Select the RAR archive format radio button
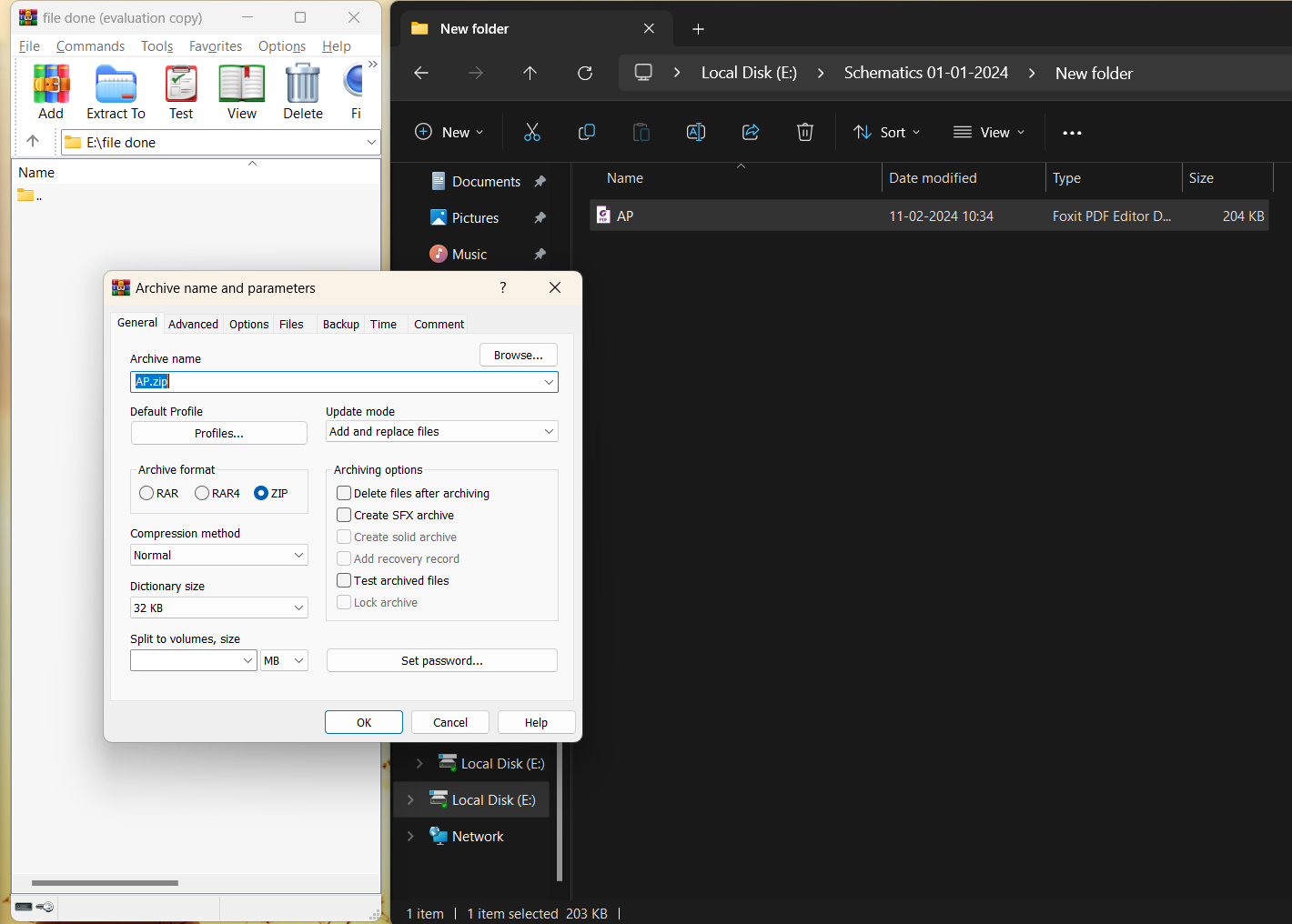 146,494
